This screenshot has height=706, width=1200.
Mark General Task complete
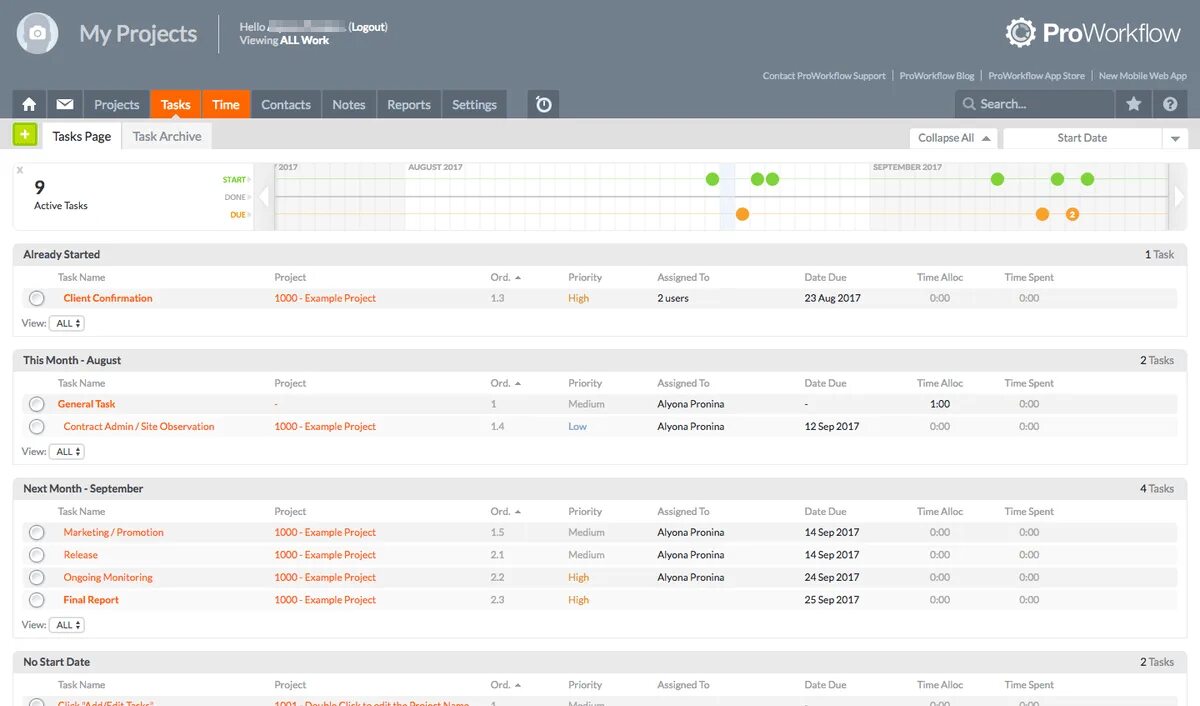[x=37, y=404]
